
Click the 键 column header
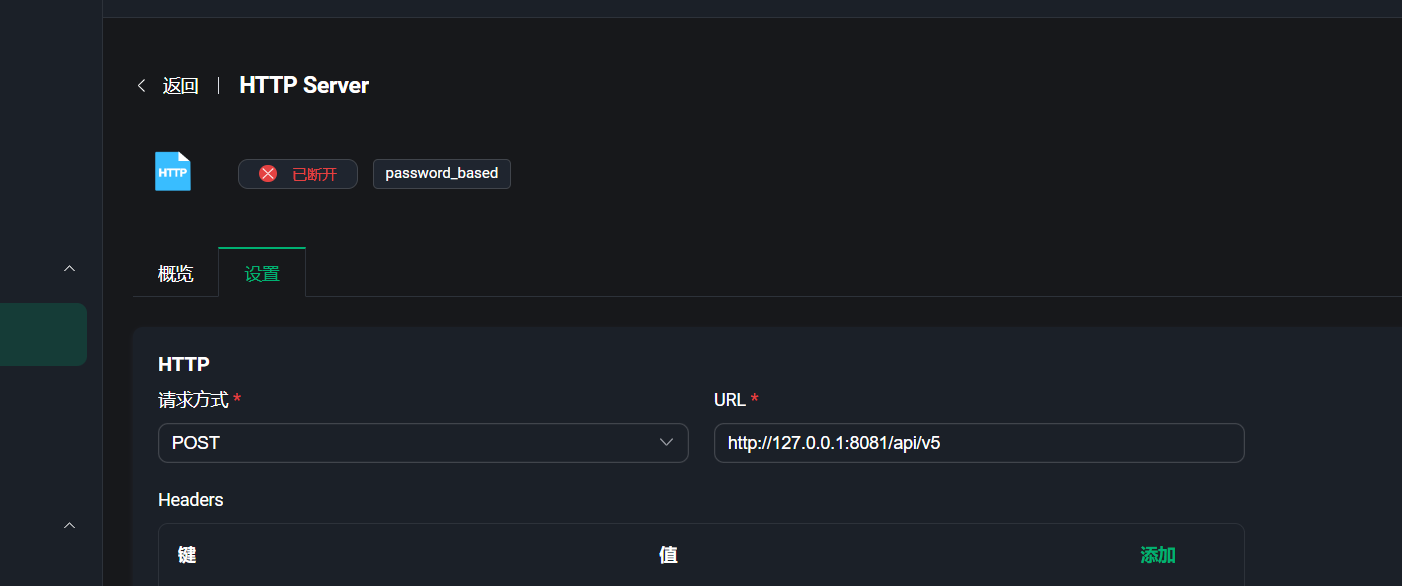coord(187,555)
